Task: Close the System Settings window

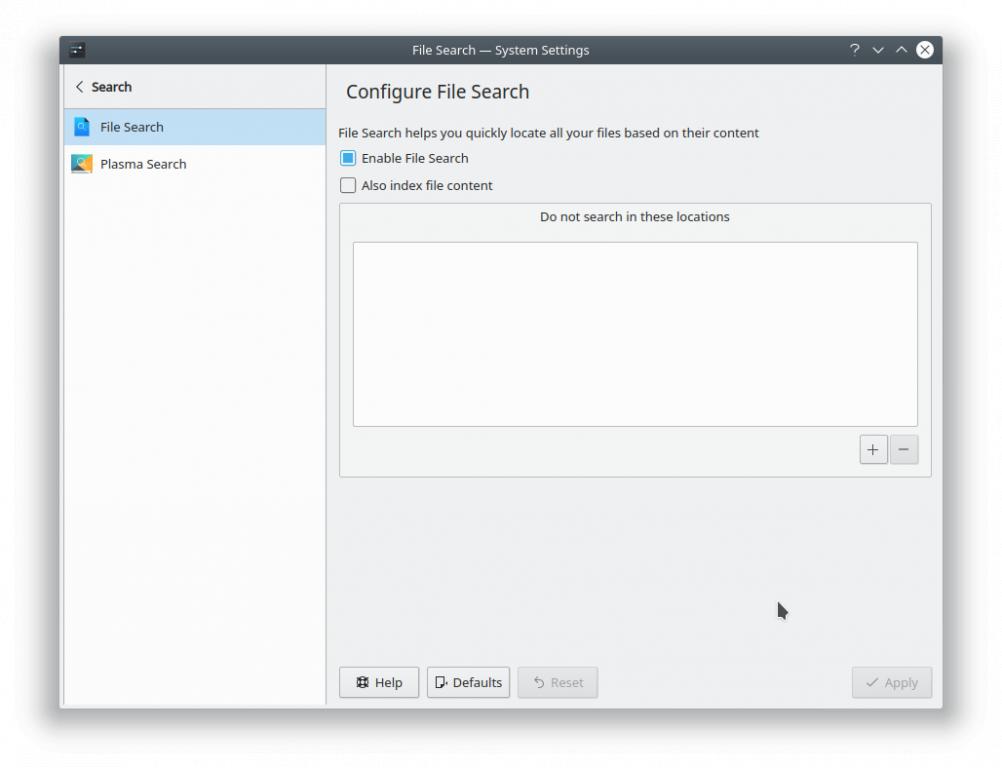Action: tap(925, 50)
